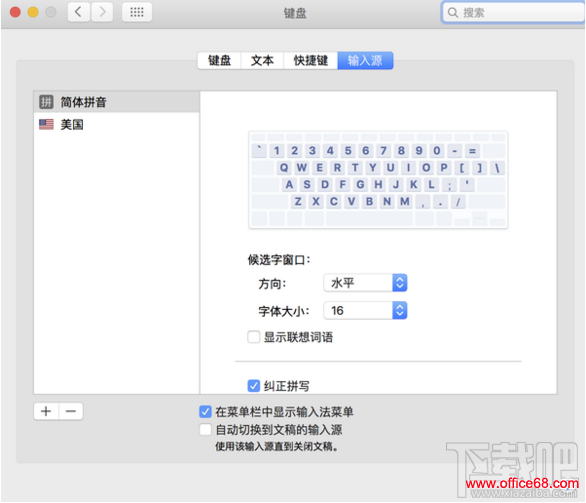The width and height of the screenshot is (586, 503).
Task: Select the 输入源 tab
Action: 365,61
